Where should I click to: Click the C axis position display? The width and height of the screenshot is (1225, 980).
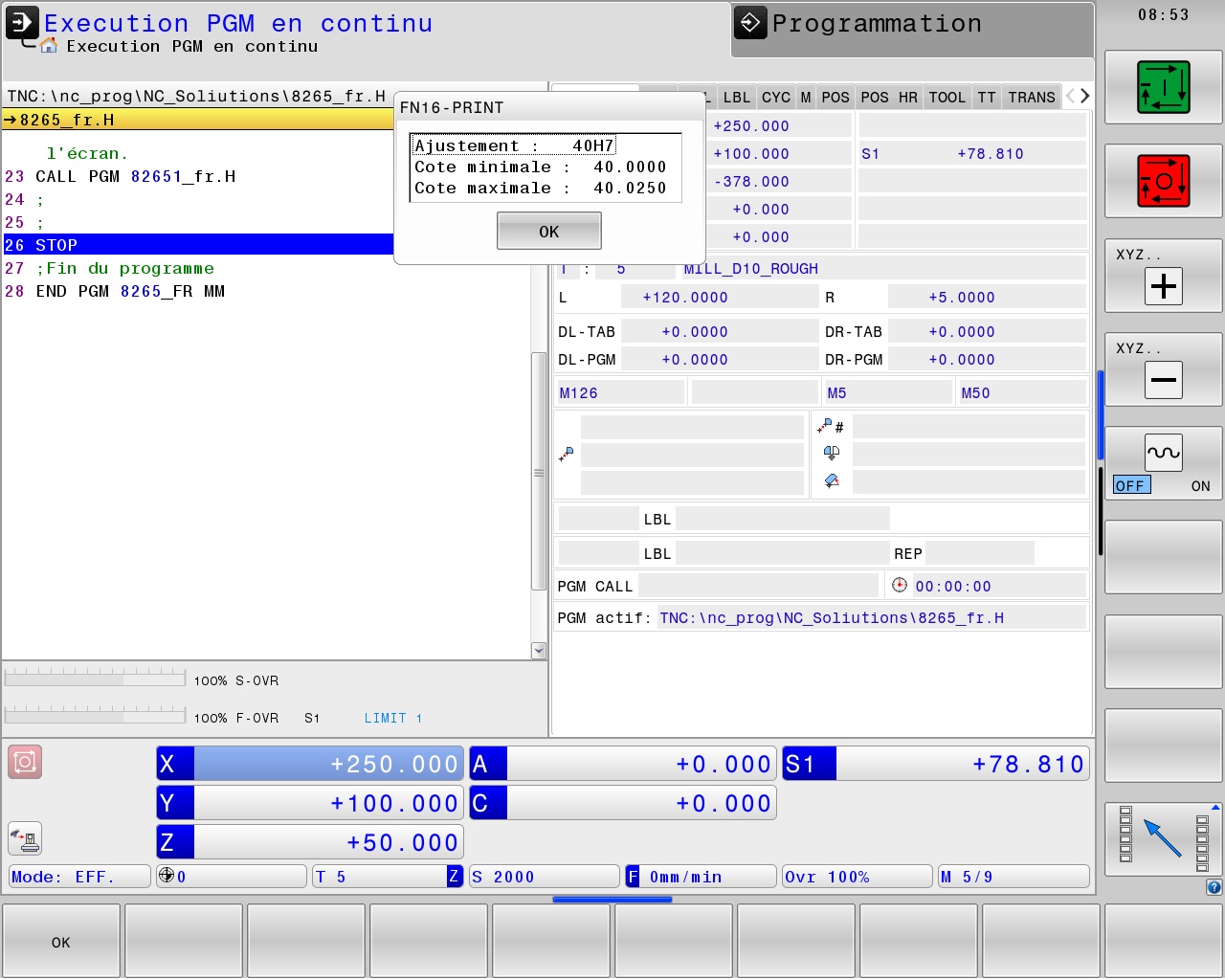pos(623,803)
